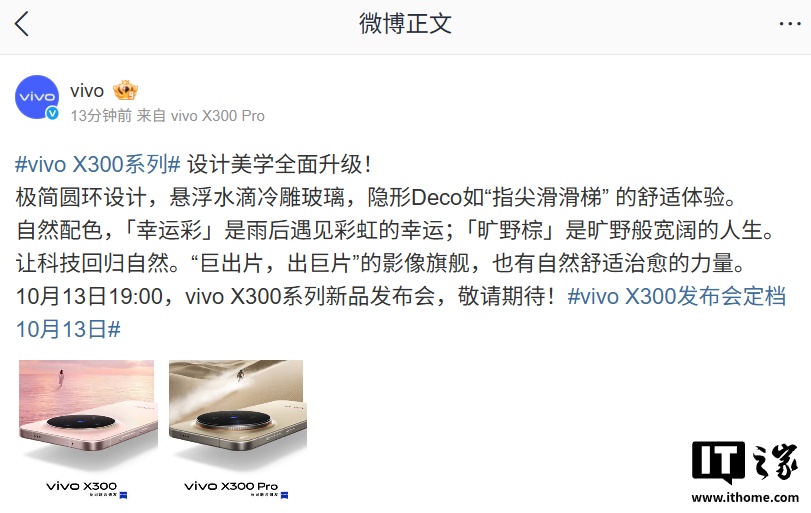Click the www.ithome.com watermark text
The height and width of the screenshot is (513, 811).
(745, 497)
